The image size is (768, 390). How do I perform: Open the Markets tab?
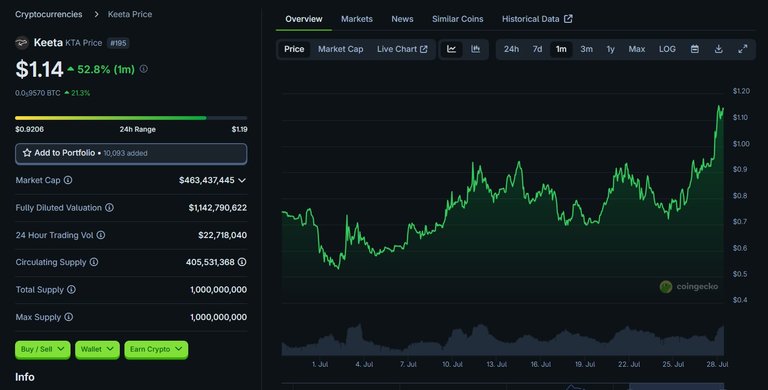point(357,19)
